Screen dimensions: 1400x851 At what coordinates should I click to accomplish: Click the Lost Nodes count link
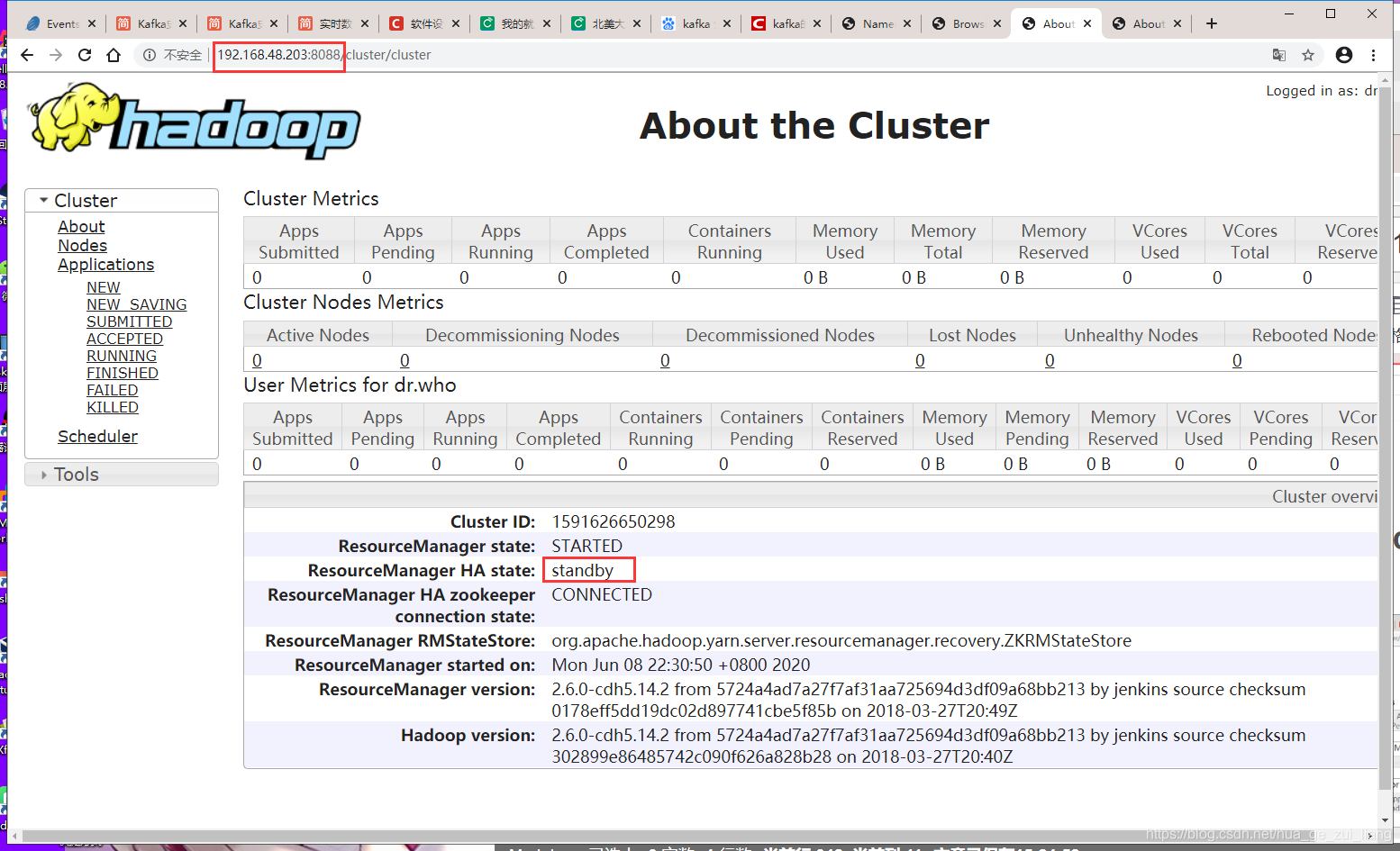[920, 360]
